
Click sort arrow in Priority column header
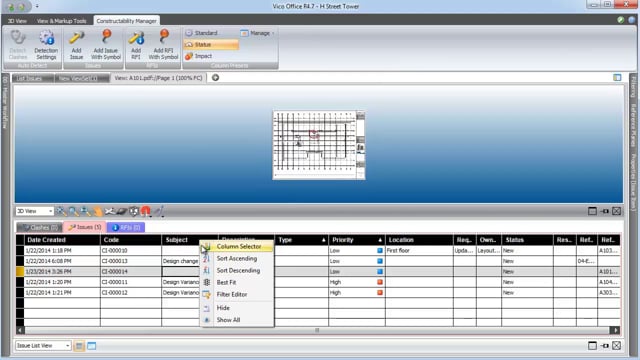pos(380,240)
